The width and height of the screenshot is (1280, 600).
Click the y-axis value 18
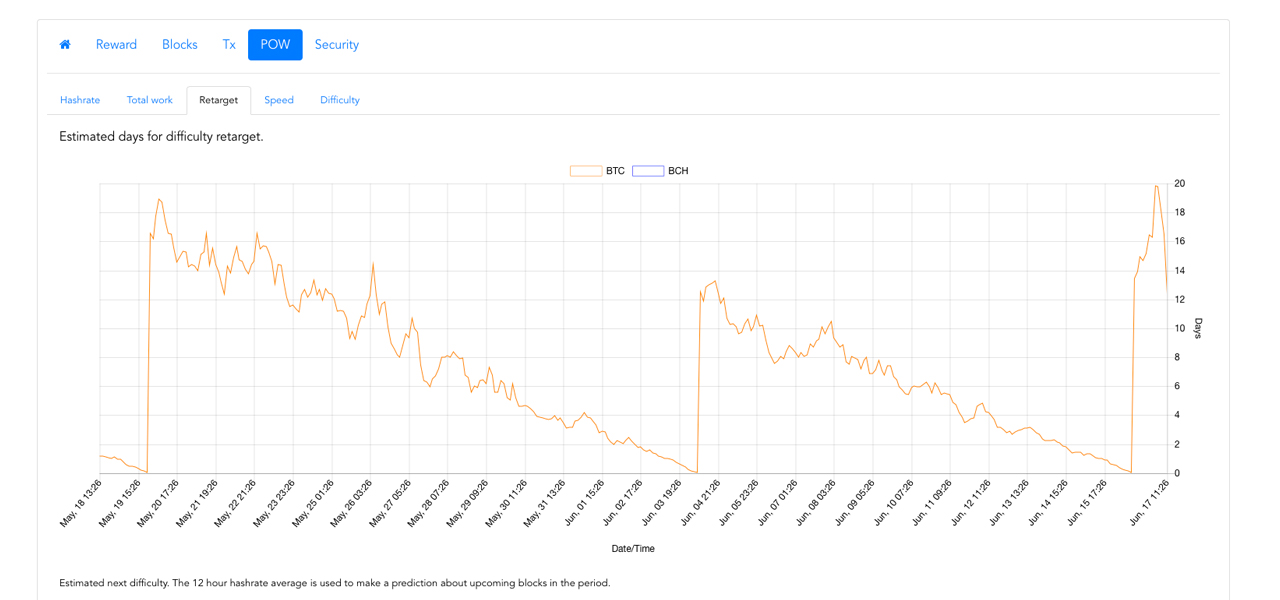point(1180,213)
